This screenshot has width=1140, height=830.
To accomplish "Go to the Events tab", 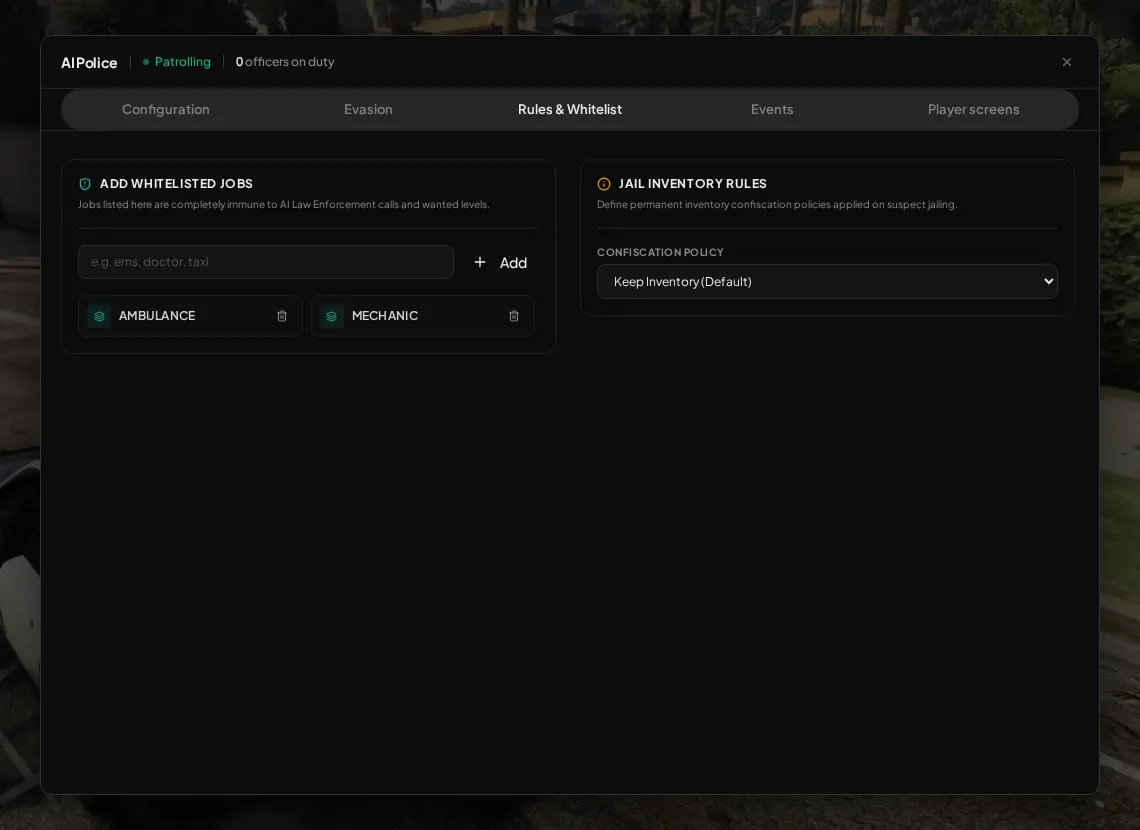I will (x=772, y=110).
